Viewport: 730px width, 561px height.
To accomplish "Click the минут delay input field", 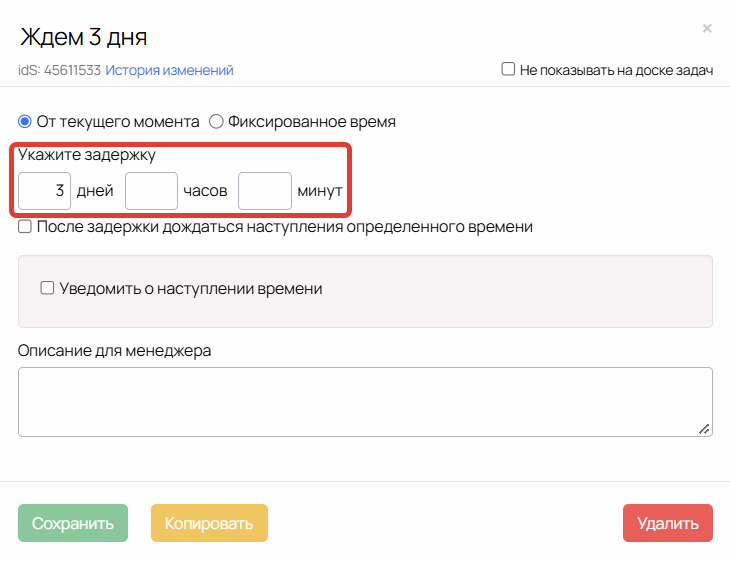I will [x=265, y=191].
